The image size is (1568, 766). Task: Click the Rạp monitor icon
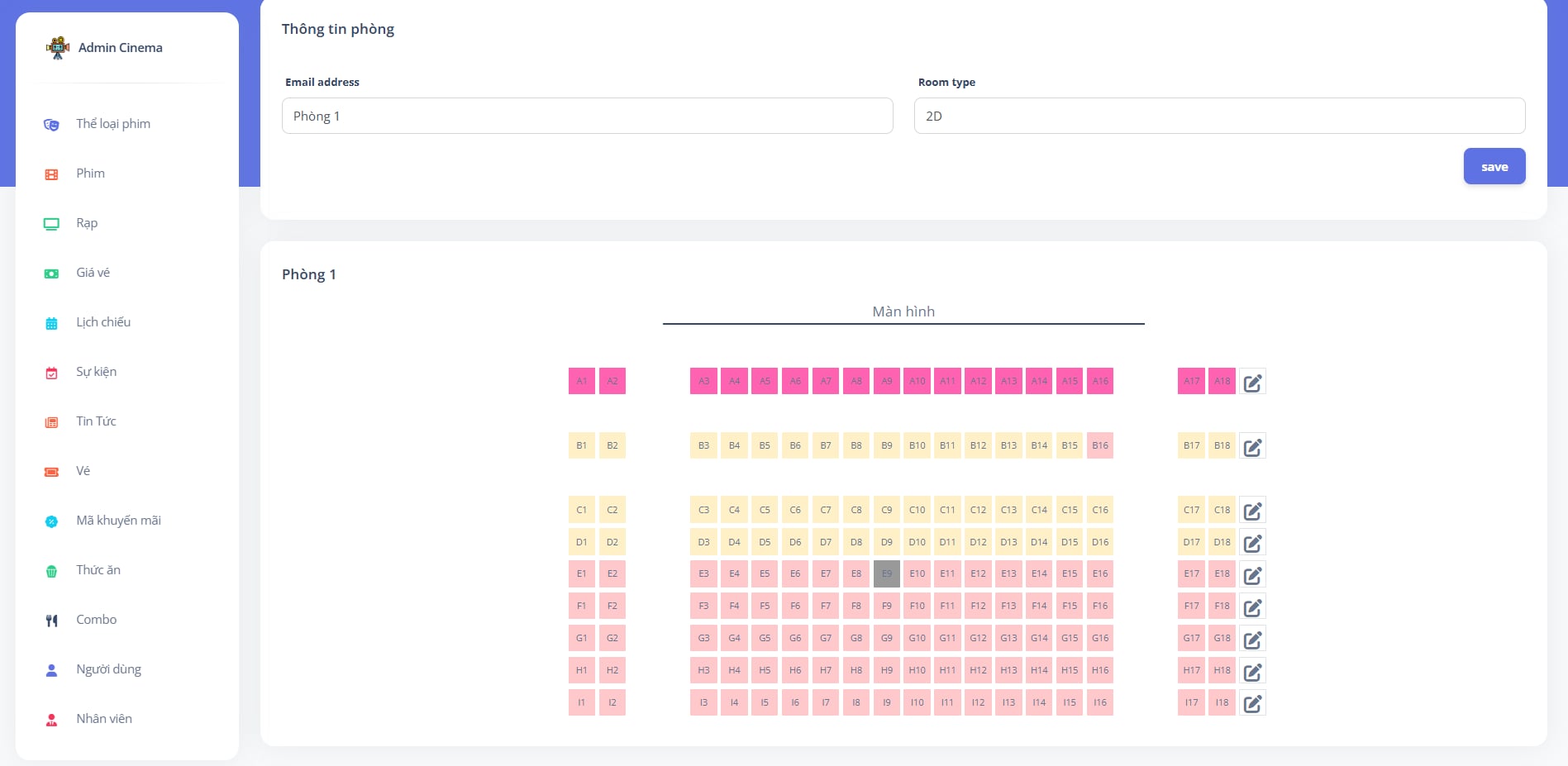point(51,224)
